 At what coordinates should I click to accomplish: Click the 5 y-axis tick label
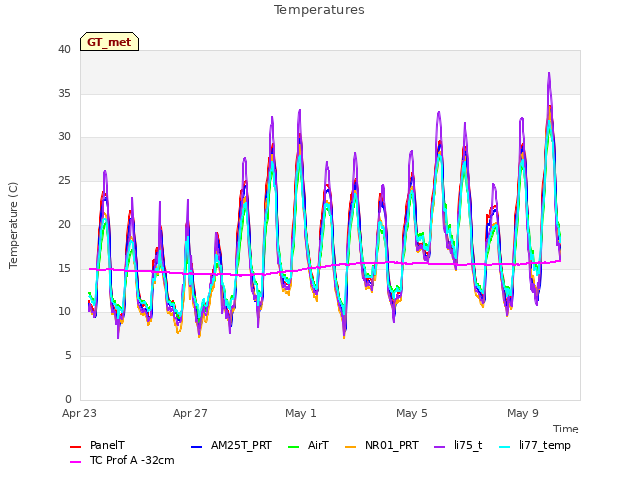[68, 356]
